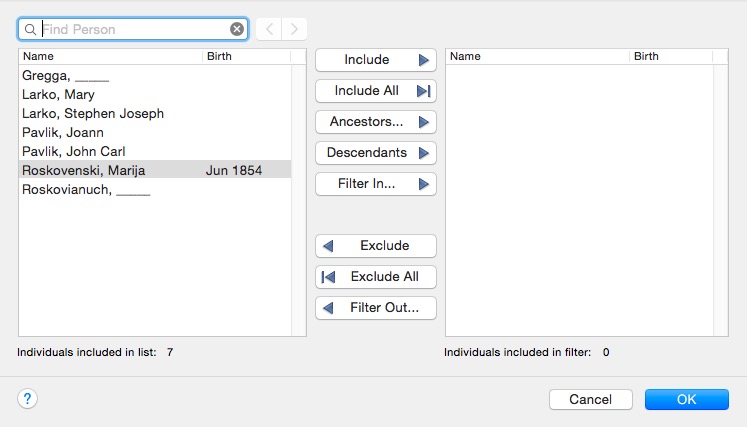Click Include All button
This screenshot has height=427, width=747.
[x=376, y=91]
